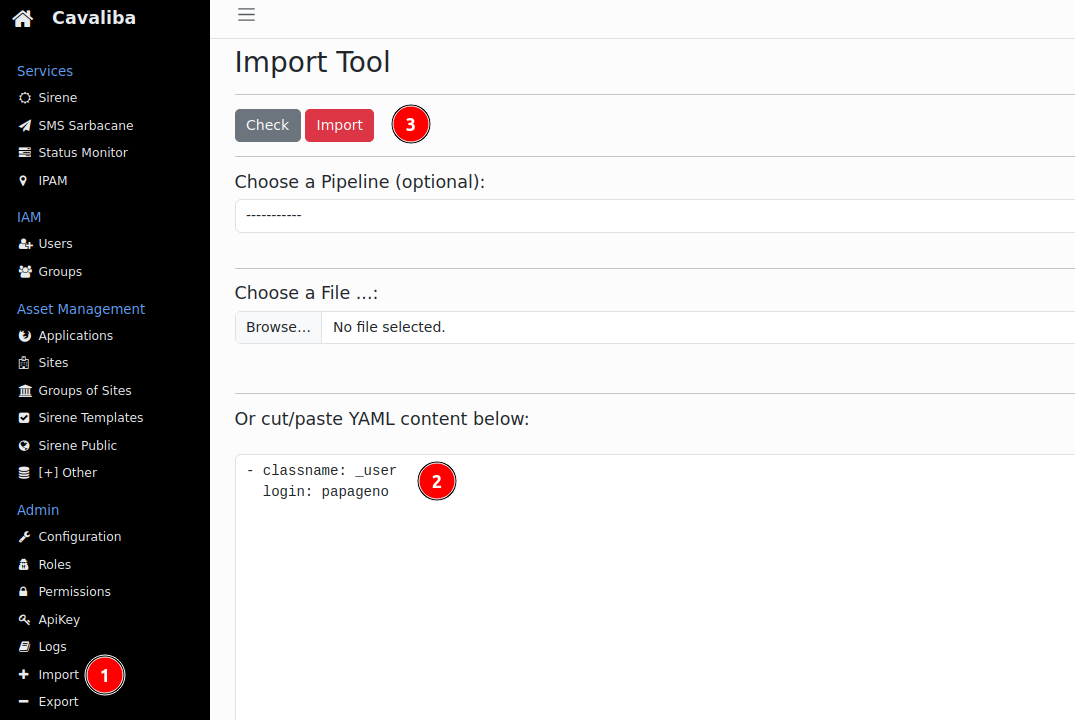Open the Logs panel icon
Viewport: 1075px width, 720px height.
[x=23, y=646]
